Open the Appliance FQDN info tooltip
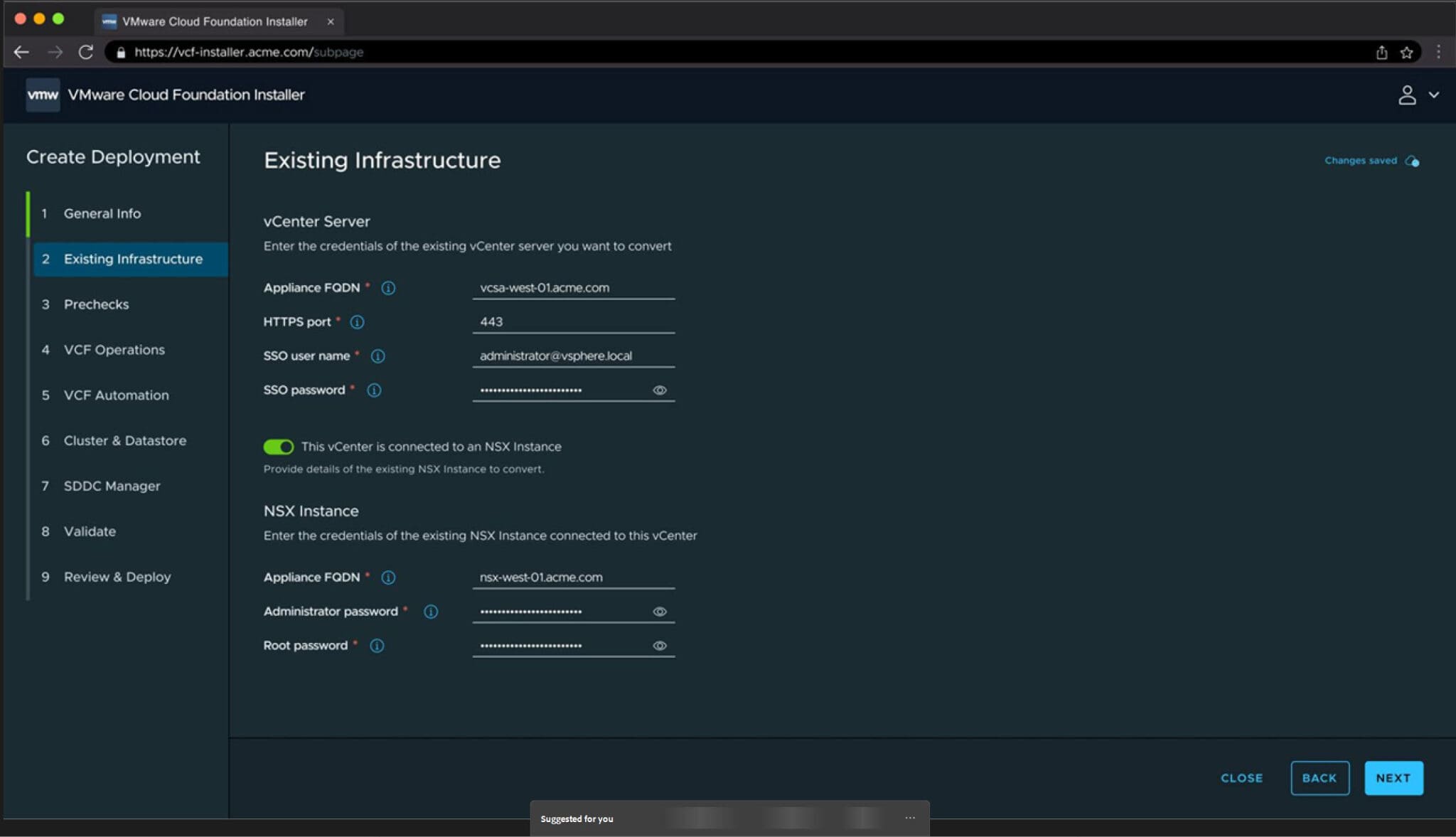The image size is (1456, 837). [387, 287]
